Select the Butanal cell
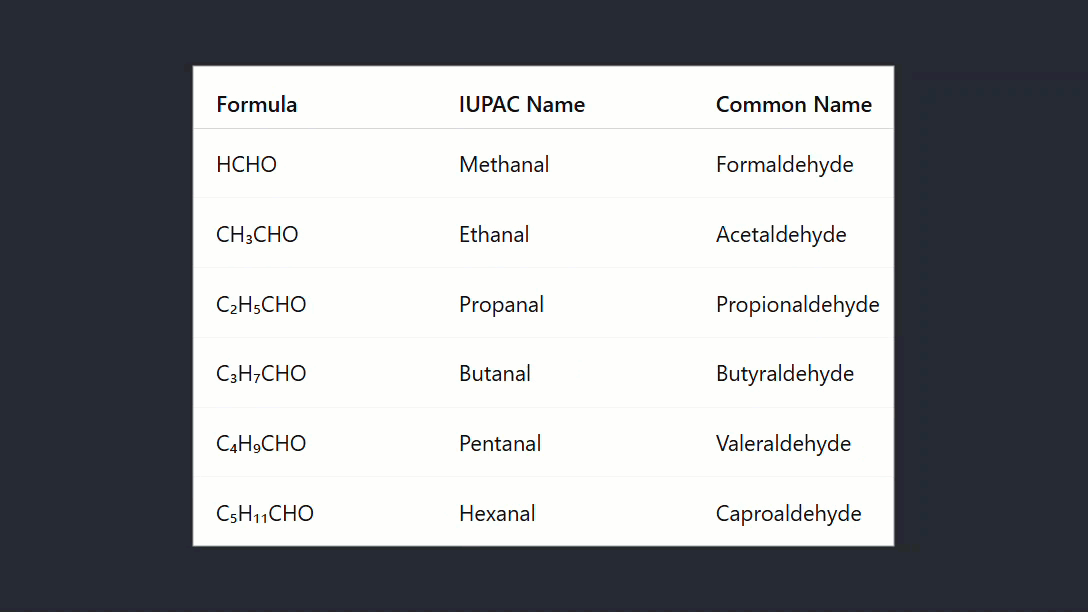This screenshot has height=612, width=1088. click(495, 374)
